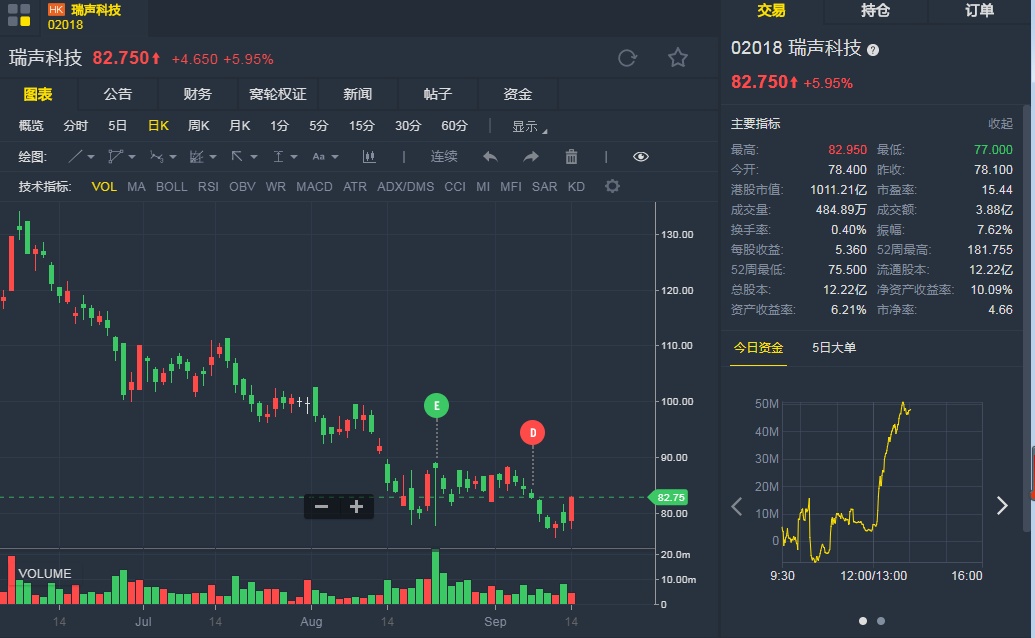Viewport: 1035px width, 638px height.
Task: Collapse the 主要指标 section via 收起
Action: coord(1000,124)
